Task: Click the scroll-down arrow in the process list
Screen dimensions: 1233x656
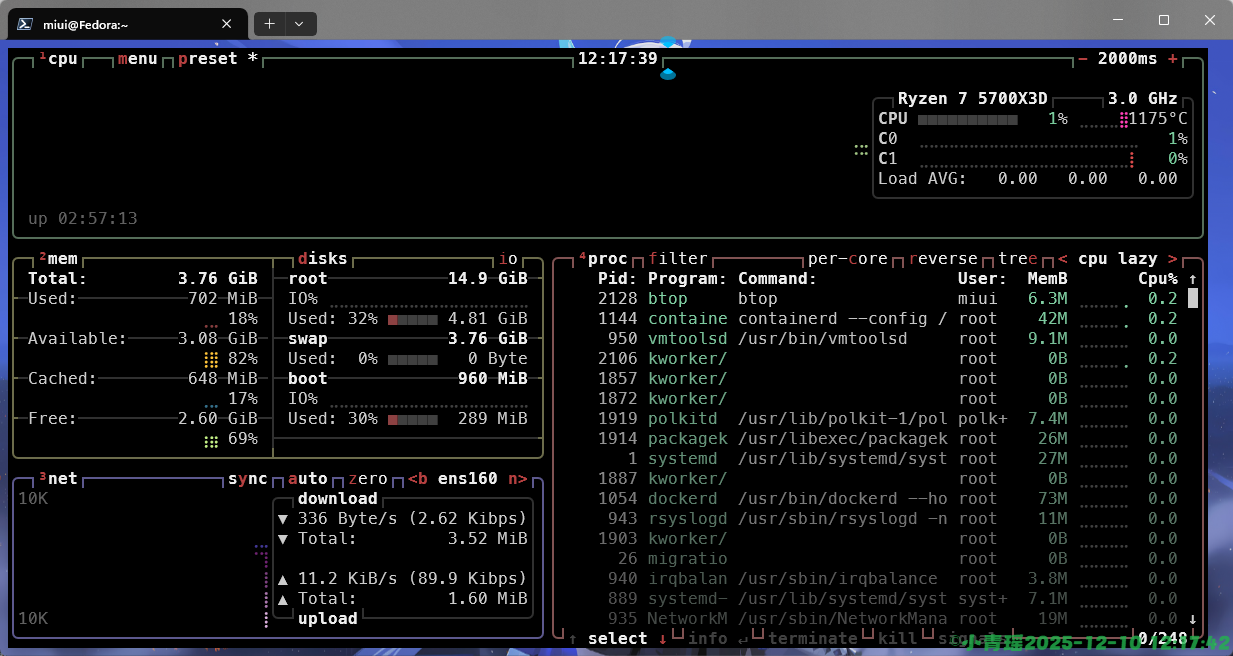Action: point(1192,619)
